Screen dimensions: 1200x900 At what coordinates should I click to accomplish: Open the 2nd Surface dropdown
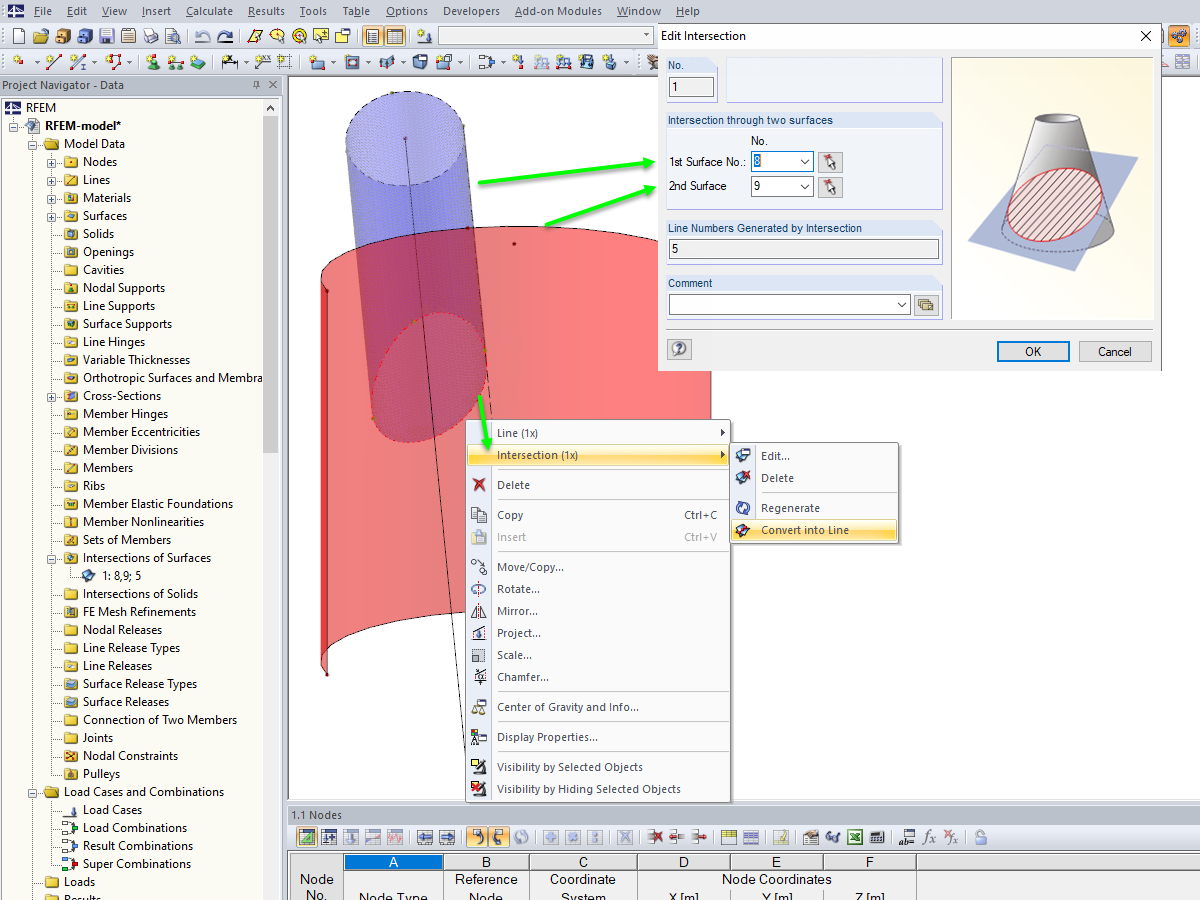coord(805,187)
